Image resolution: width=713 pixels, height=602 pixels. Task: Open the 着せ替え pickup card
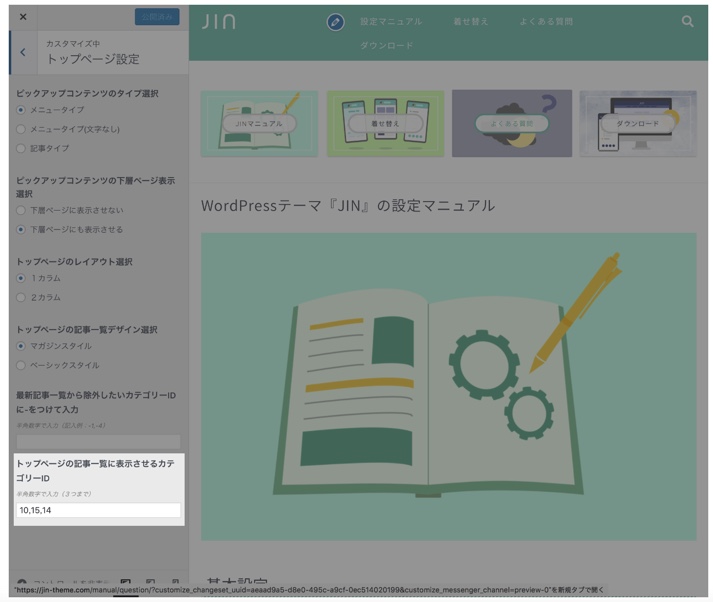[386, 123]
